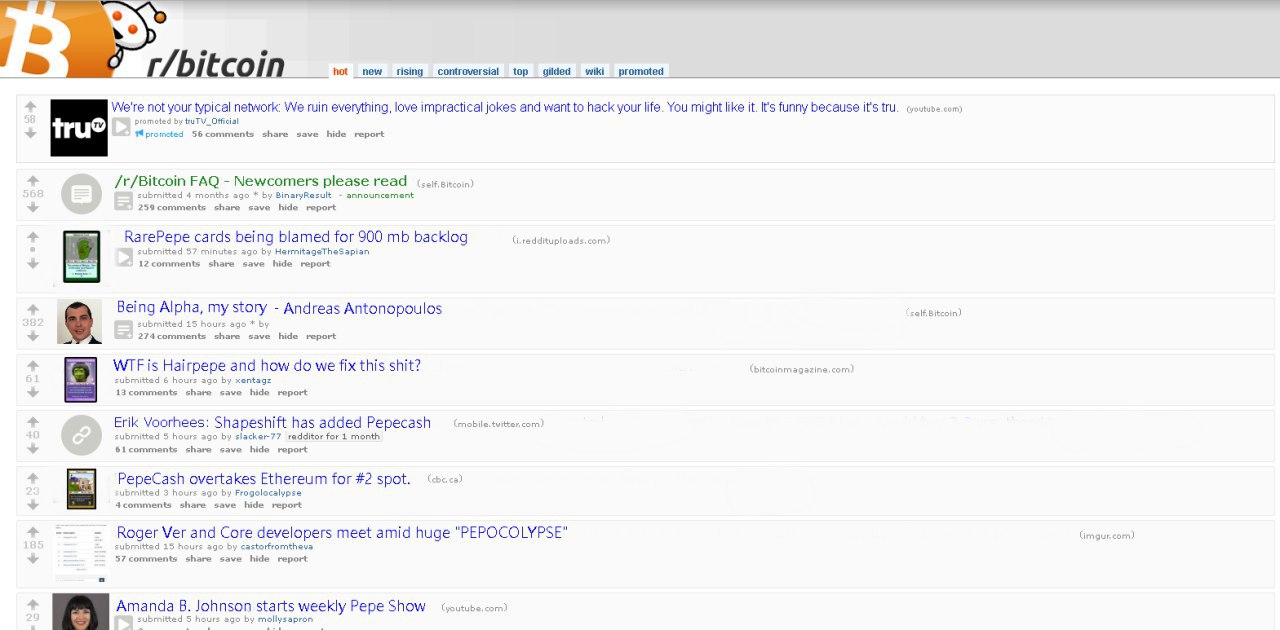Image resolution: width=1280 pixels, height=630 pixels.
Task: Upvote the Erik Voorhees Shapeshift post
Action: (32, 422)
